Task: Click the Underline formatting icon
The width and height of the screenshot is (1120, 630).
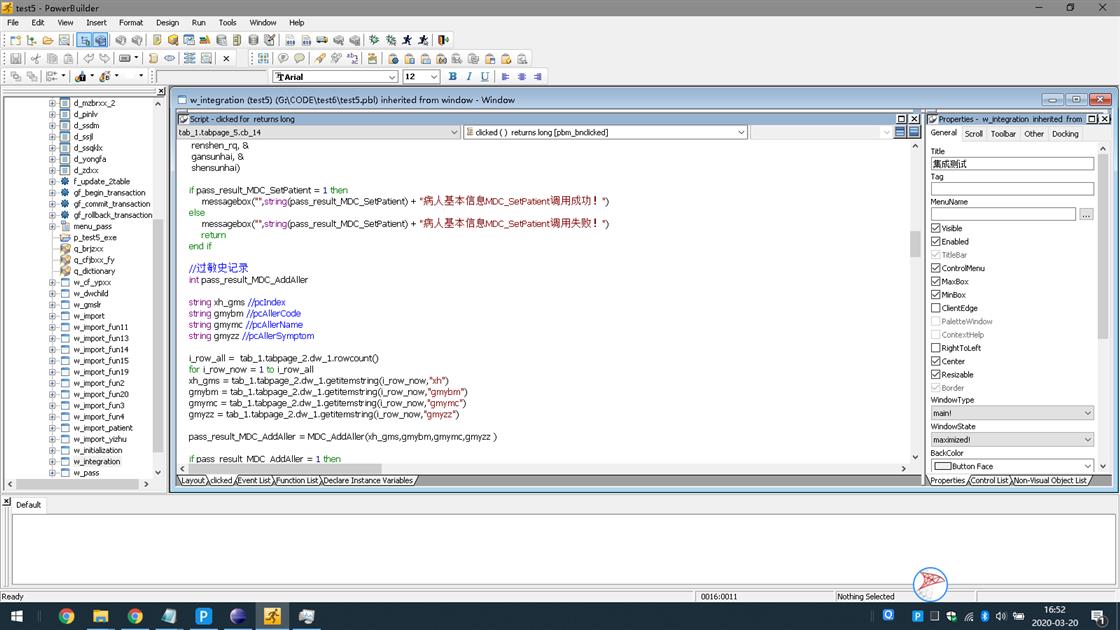Action: (485, 77)
